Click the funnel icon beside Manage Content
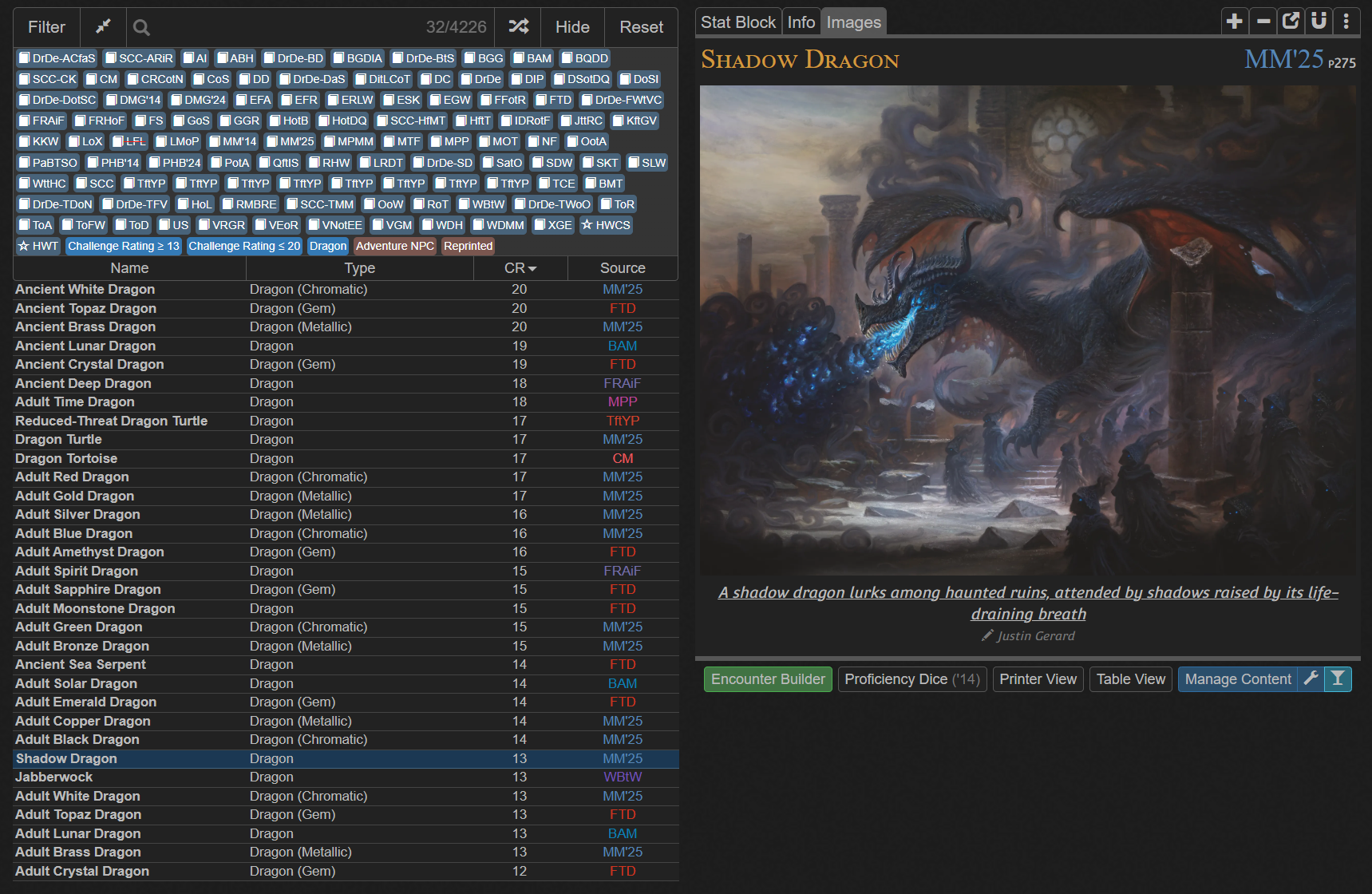Viewport: 1372px width, 894px height. pos(1338,679)
